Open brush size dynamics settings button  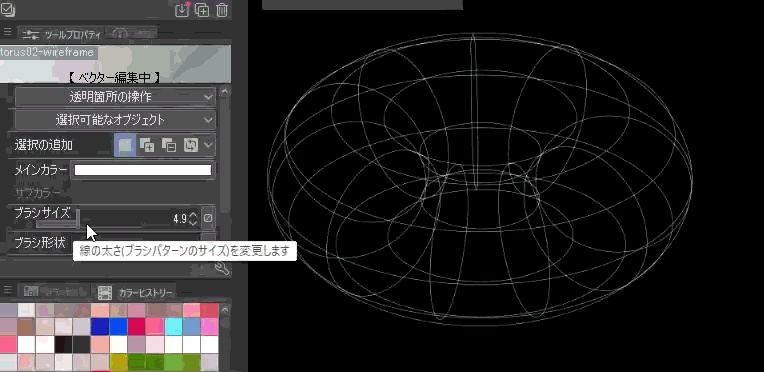pyautogui.click(x=208, y=218)
